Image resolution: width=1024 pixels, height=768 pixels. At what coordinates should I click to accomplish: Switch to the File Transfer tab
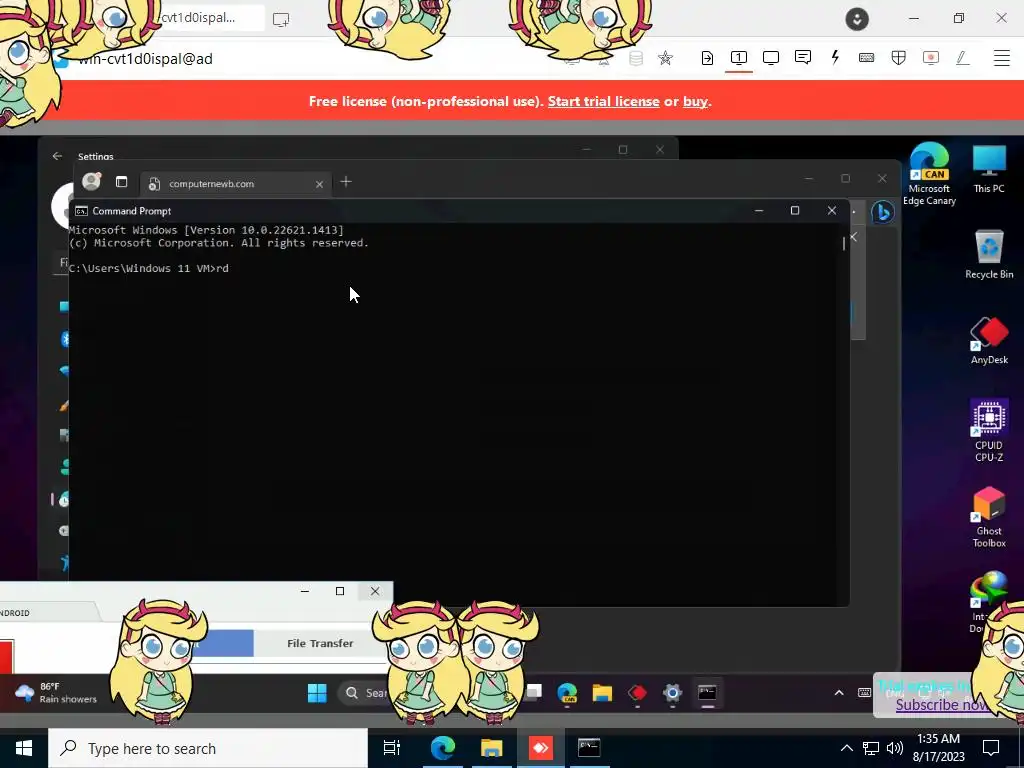(x=320, y=643)
